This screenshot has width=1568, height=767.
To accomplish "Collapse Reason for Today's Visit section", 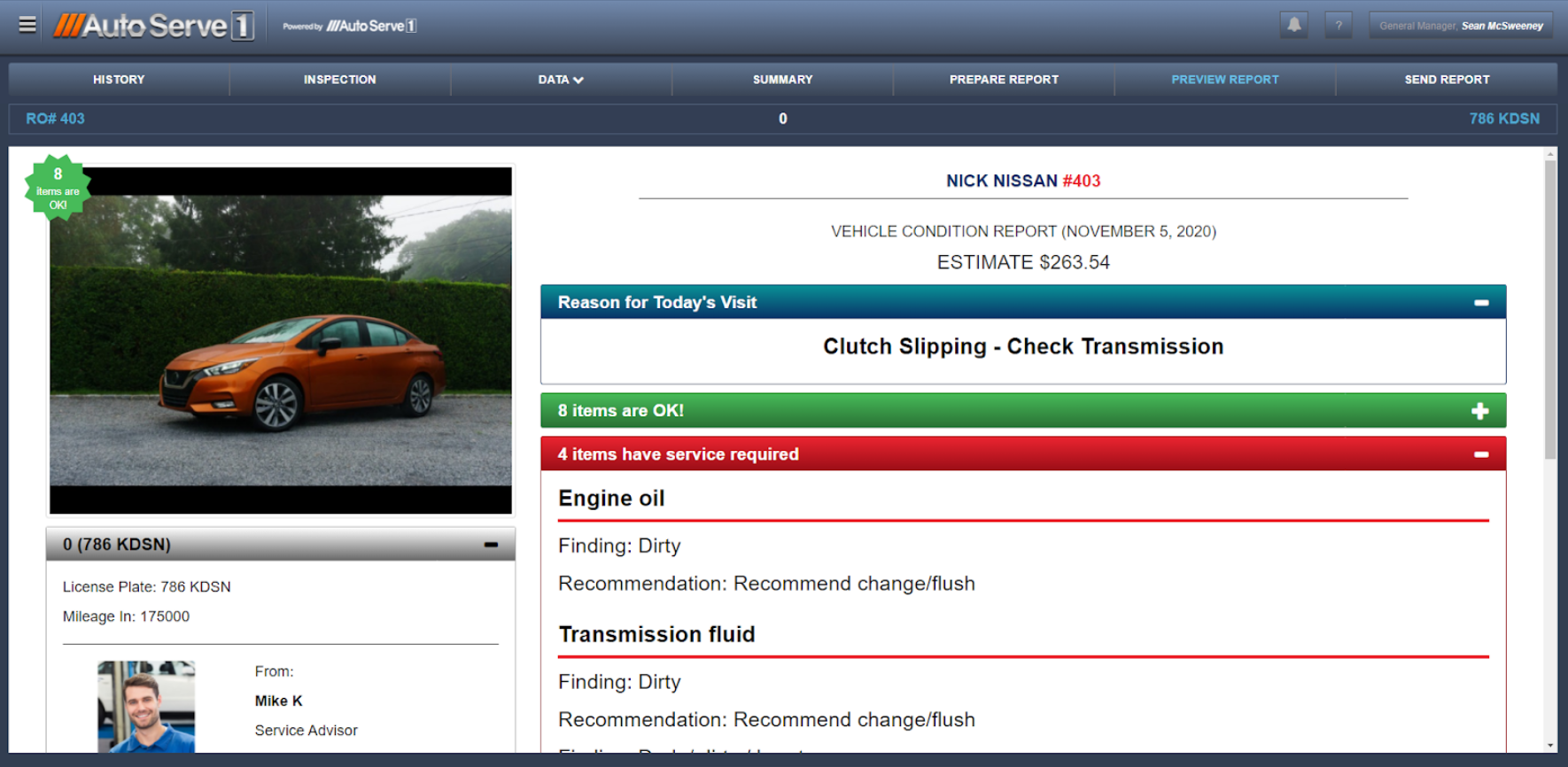I will 1481,303.
